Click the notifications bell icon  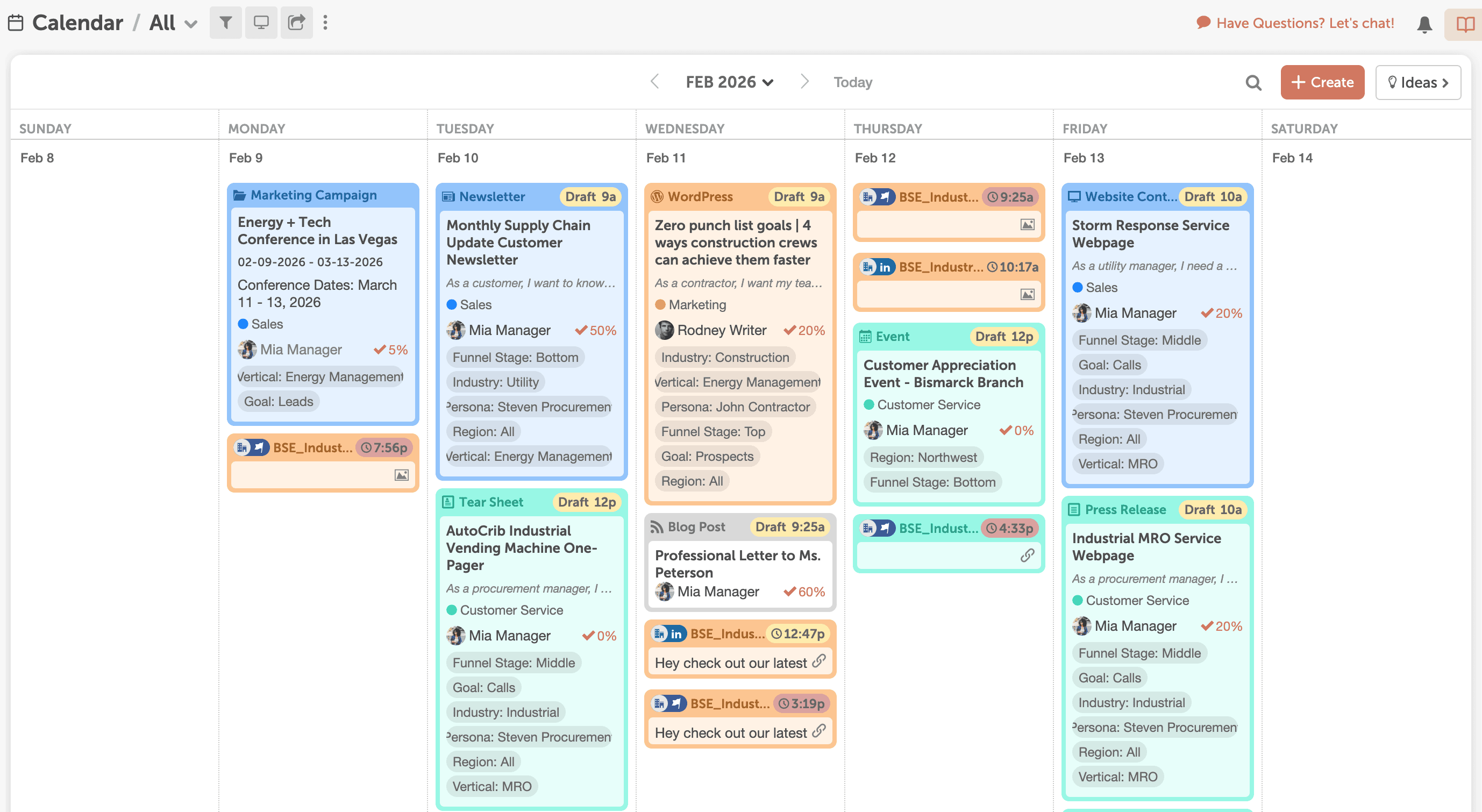[x=1424, y=24]
